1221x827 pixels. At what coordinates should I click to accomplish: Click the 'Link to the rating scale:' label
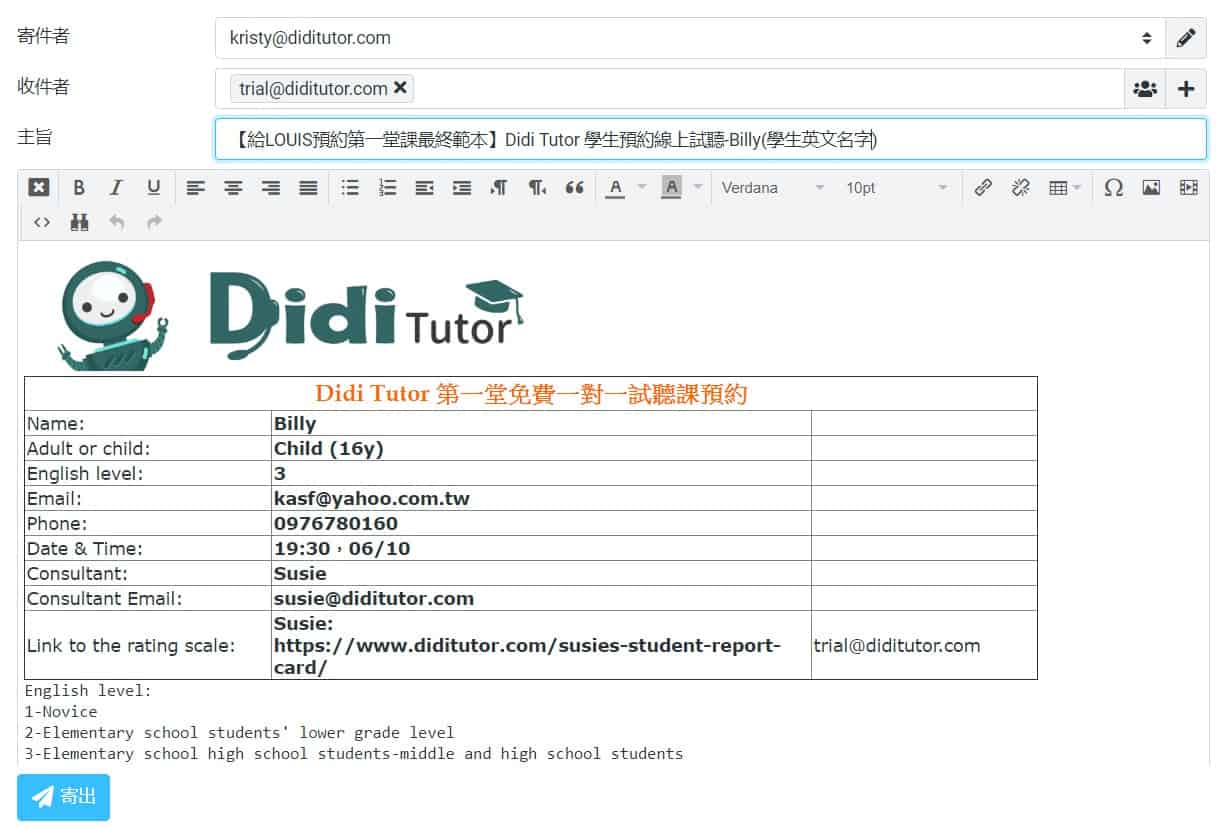131,645
